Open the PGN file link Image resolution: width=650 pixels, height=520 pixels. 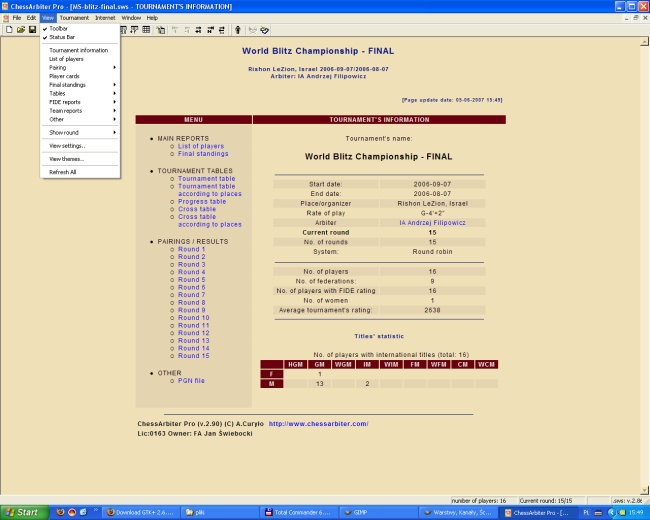pos(191,380)
